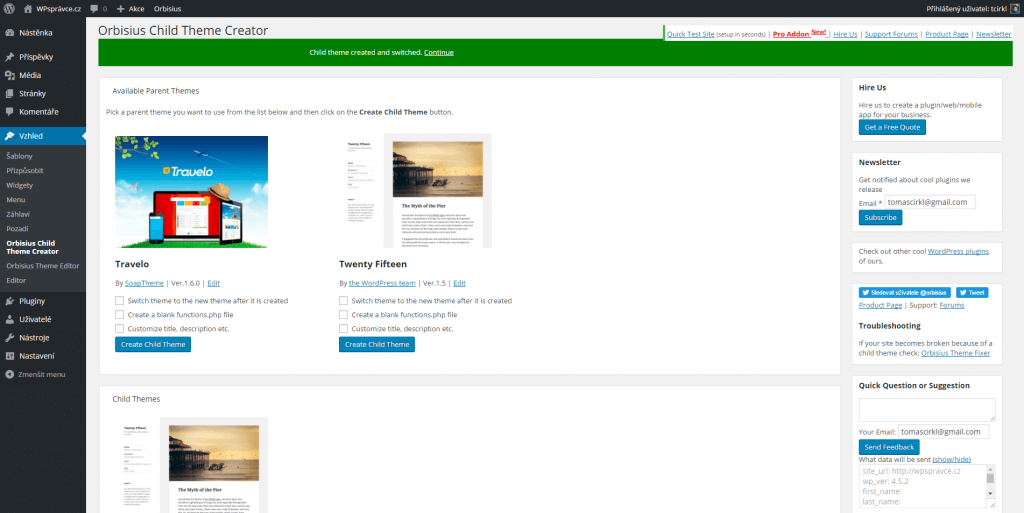Screen dimensions: 1024x513
Task: Check Twenty Fifteen blank functions.php option
Action: pos(344,315)
